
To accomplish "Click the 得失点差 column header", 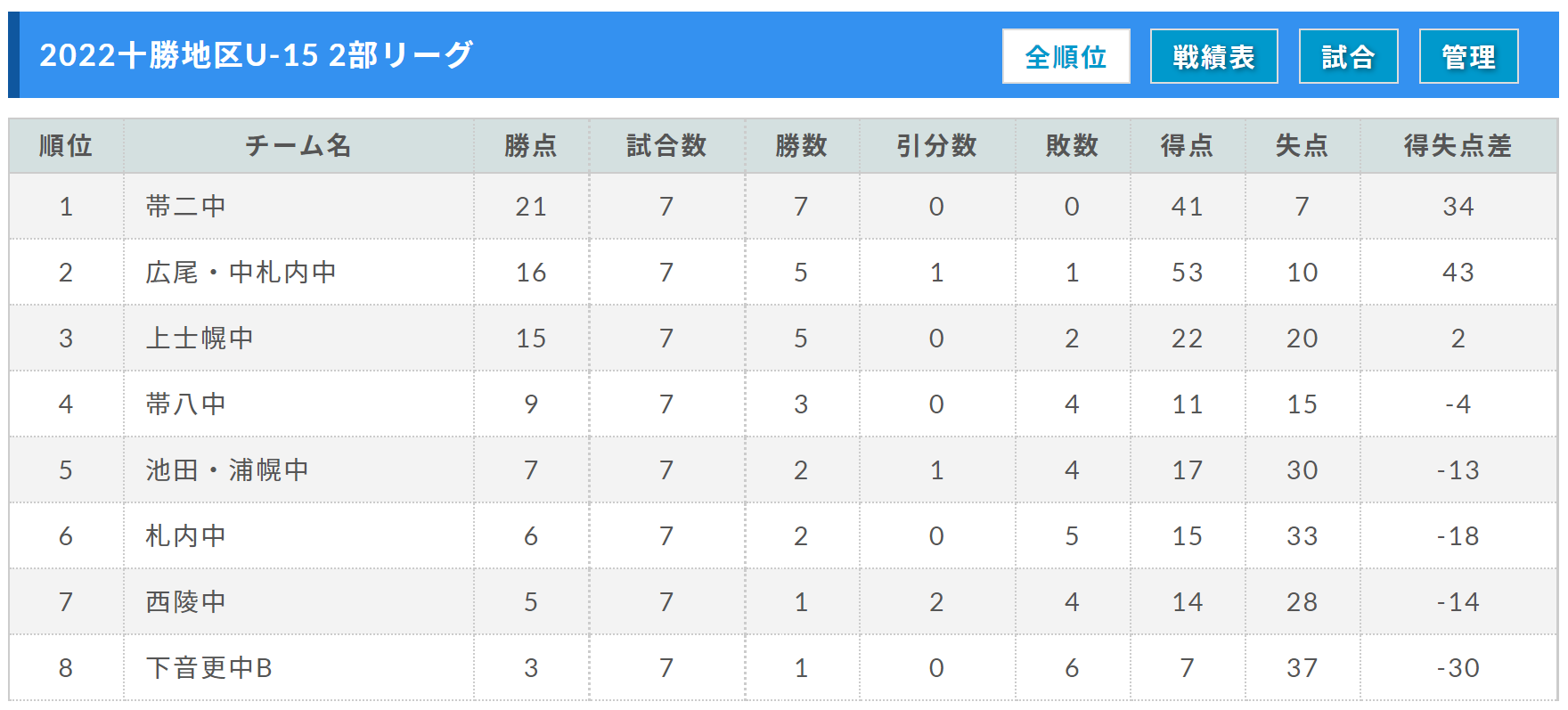I will click(1458, 145).
